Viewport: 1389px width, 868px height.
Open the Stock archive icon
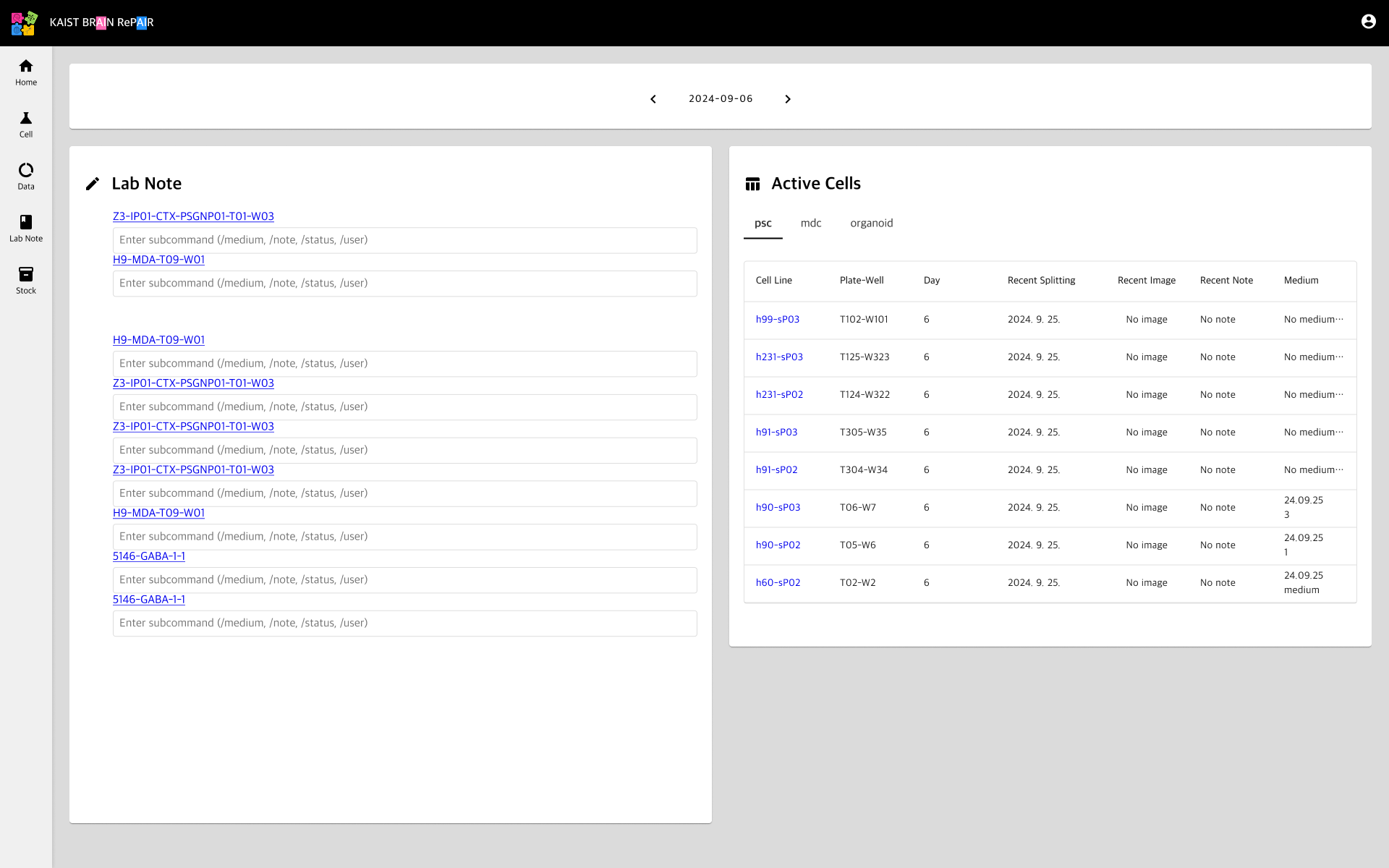pos(26,275)
